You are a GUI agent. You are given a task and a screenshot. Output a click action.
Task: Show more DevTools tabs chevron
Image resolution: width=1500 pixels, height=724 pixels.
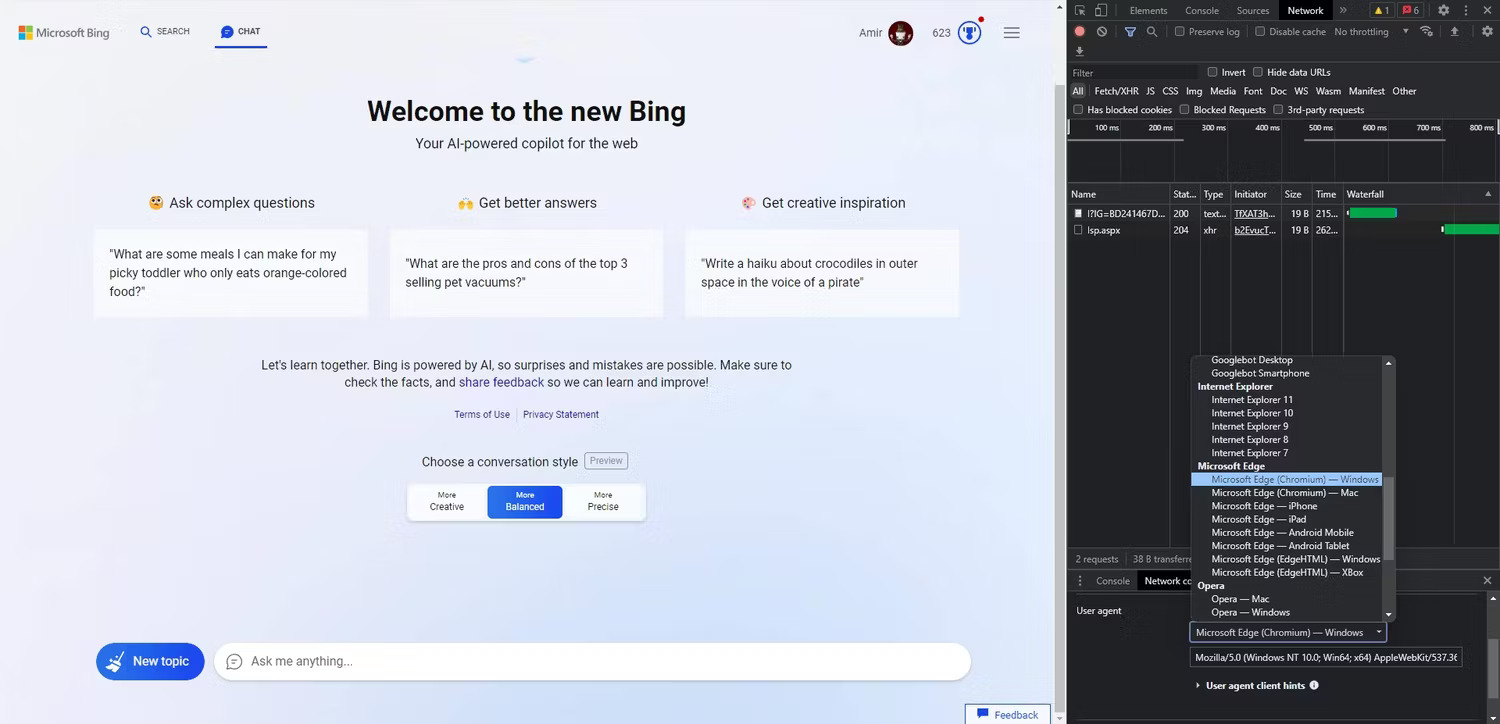(1343, 10)
